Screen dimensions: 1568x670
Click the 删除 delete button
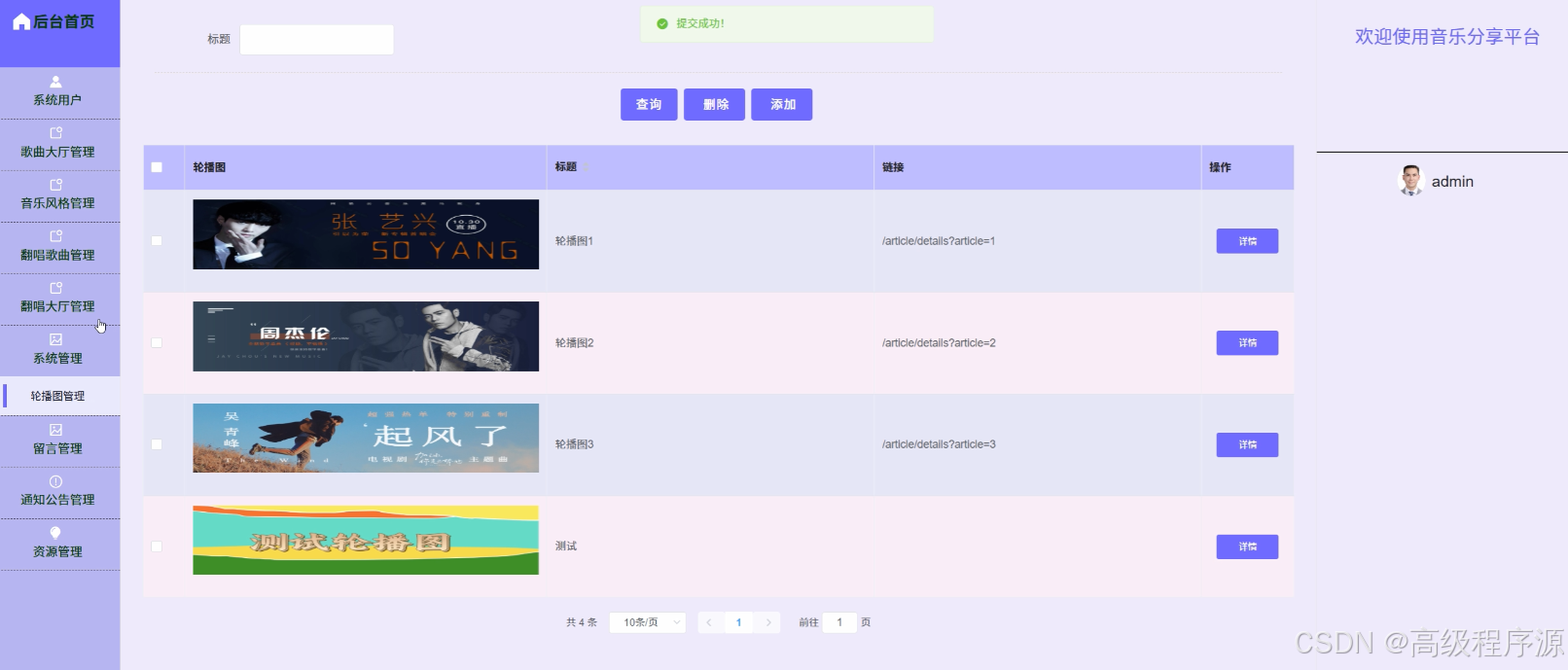point(716,104)
